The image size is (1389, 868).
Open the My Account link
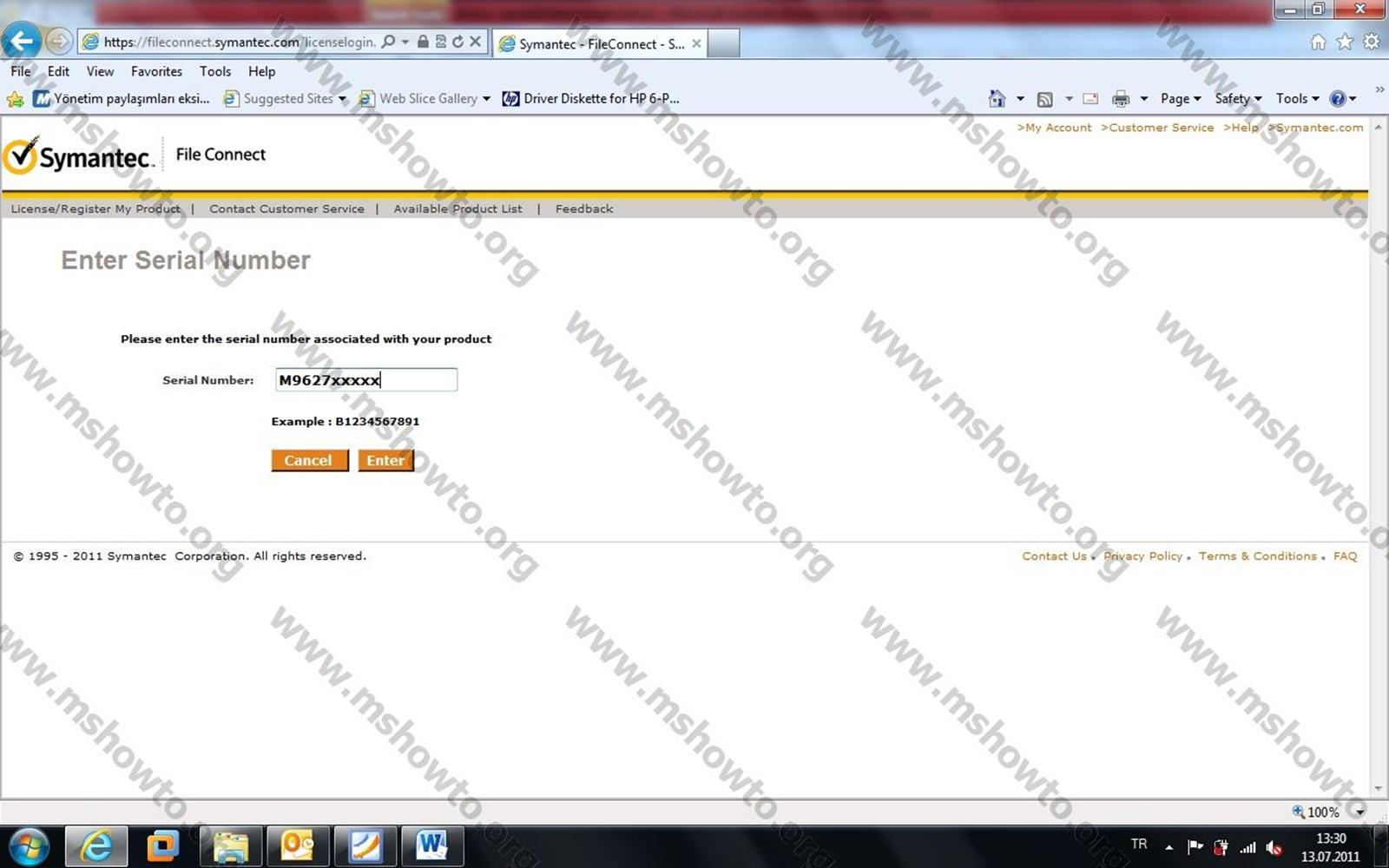[x=1055, y=128]
